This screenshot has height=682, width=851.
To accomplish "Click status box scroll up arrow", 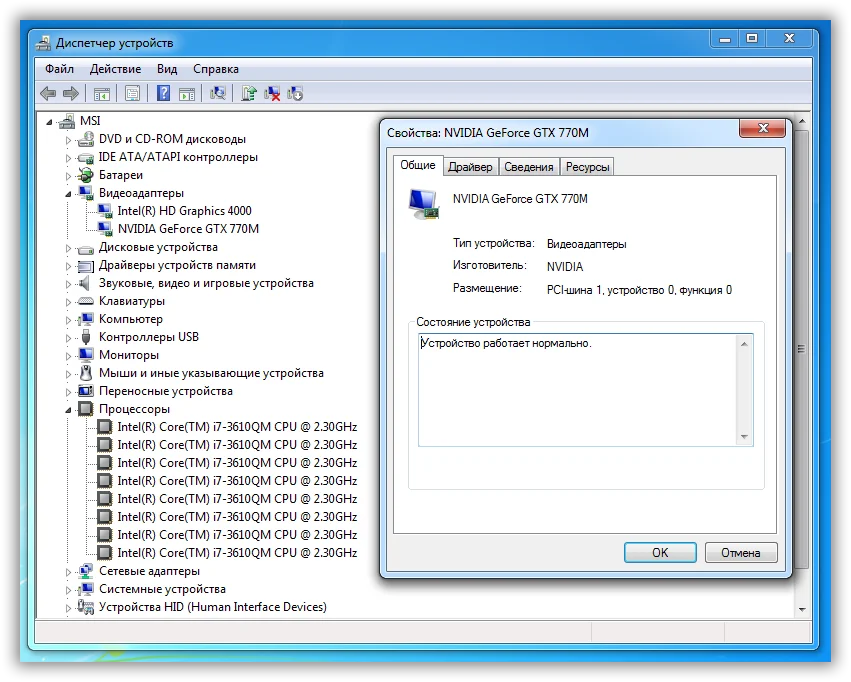I will click(744, 344).
